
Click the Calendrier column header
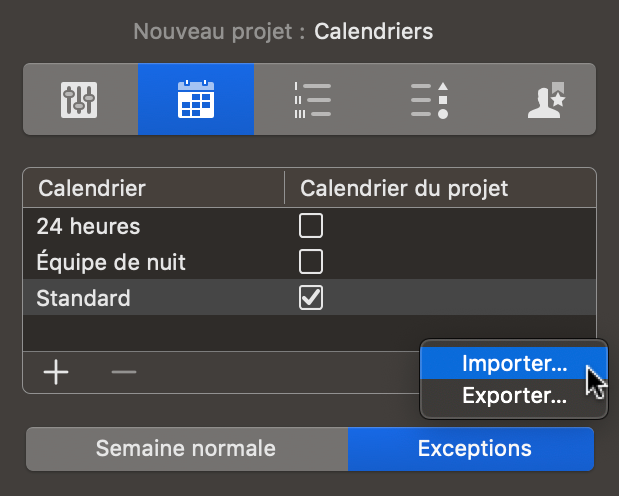(x=91, y=188)
